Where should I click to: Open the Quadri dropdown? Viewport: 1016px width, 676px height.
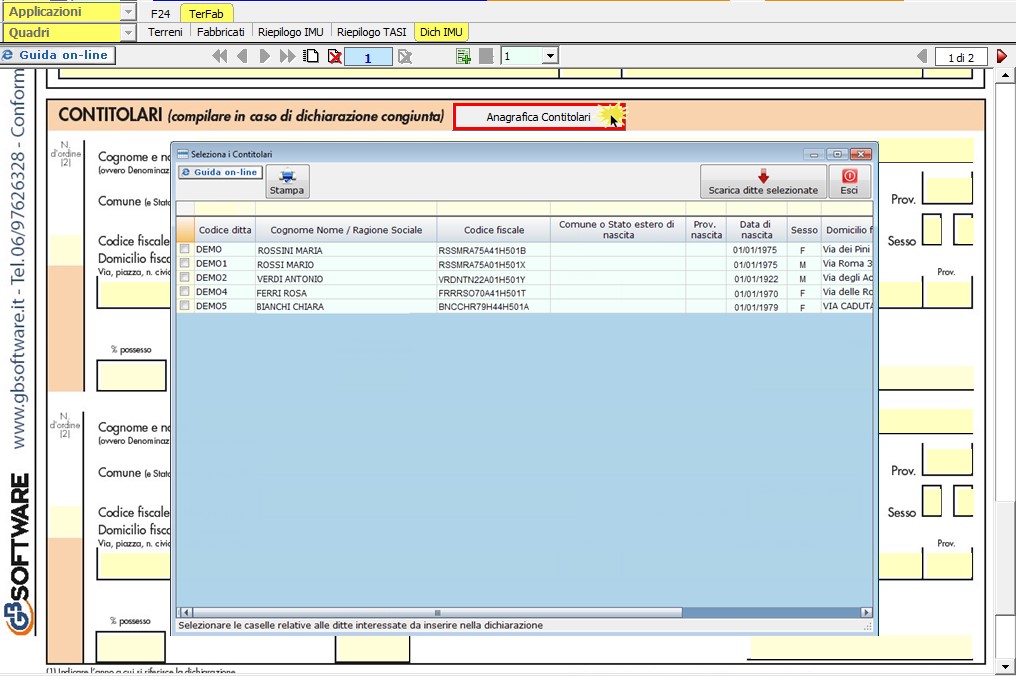tap(128, 32)
